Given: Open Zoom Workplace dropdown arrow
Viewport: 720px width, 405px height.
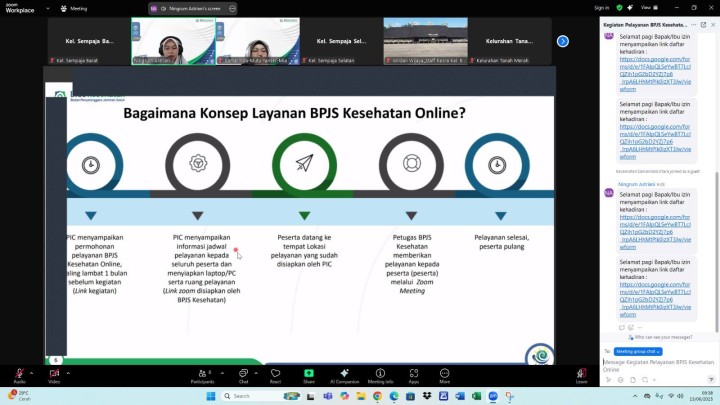Looking at the screenshot, I should pyautogui.click(x=48, y=8).
